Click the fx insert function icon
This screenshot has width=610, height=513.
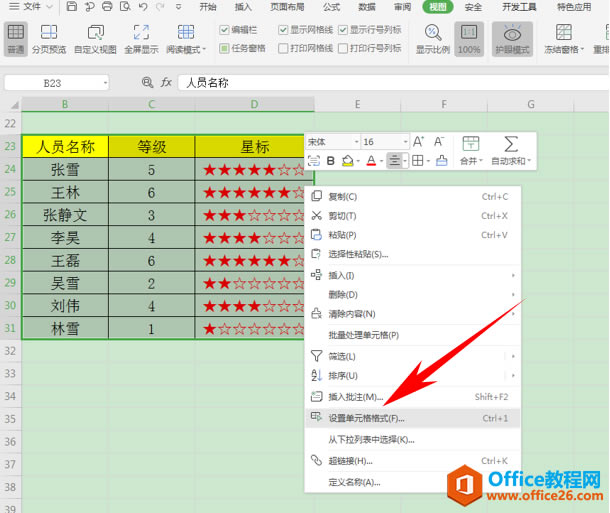pos(166,82)
